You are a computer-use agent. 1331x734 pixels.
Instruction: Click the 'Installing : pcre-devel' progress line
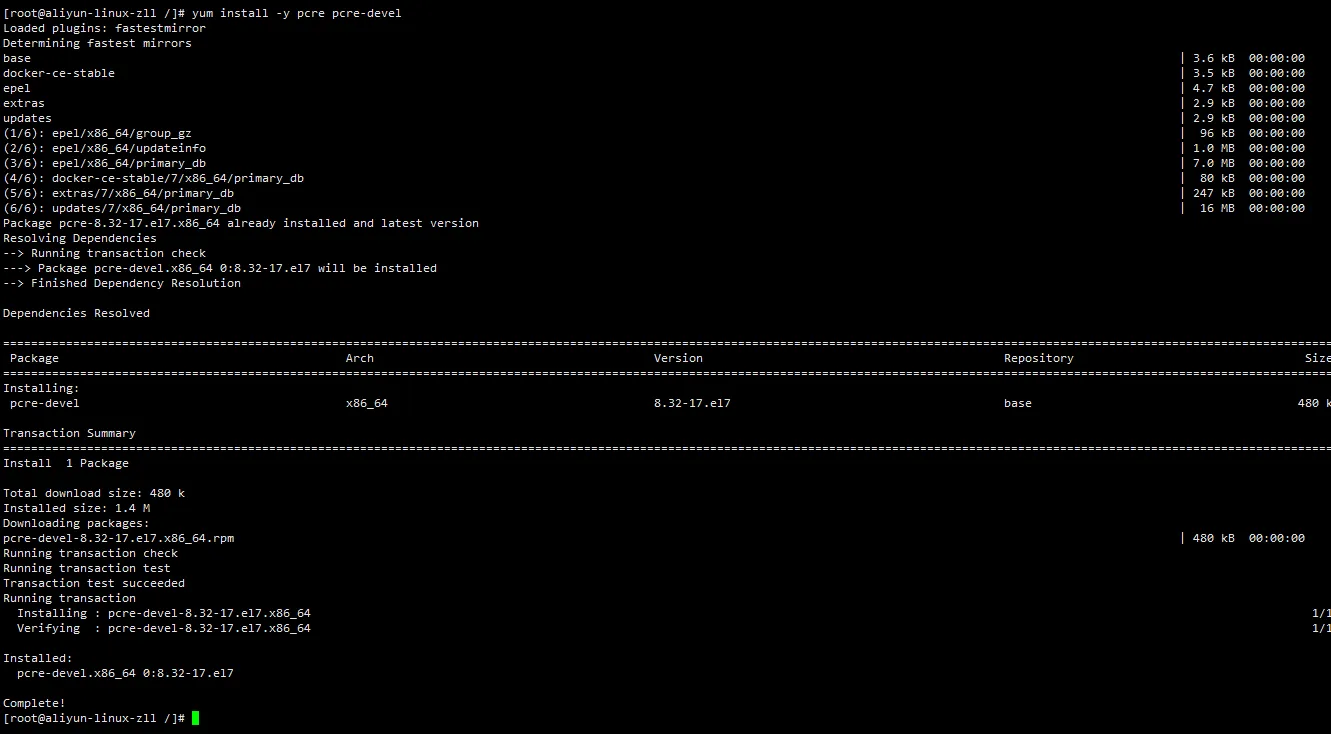click(x=164, y=613)
